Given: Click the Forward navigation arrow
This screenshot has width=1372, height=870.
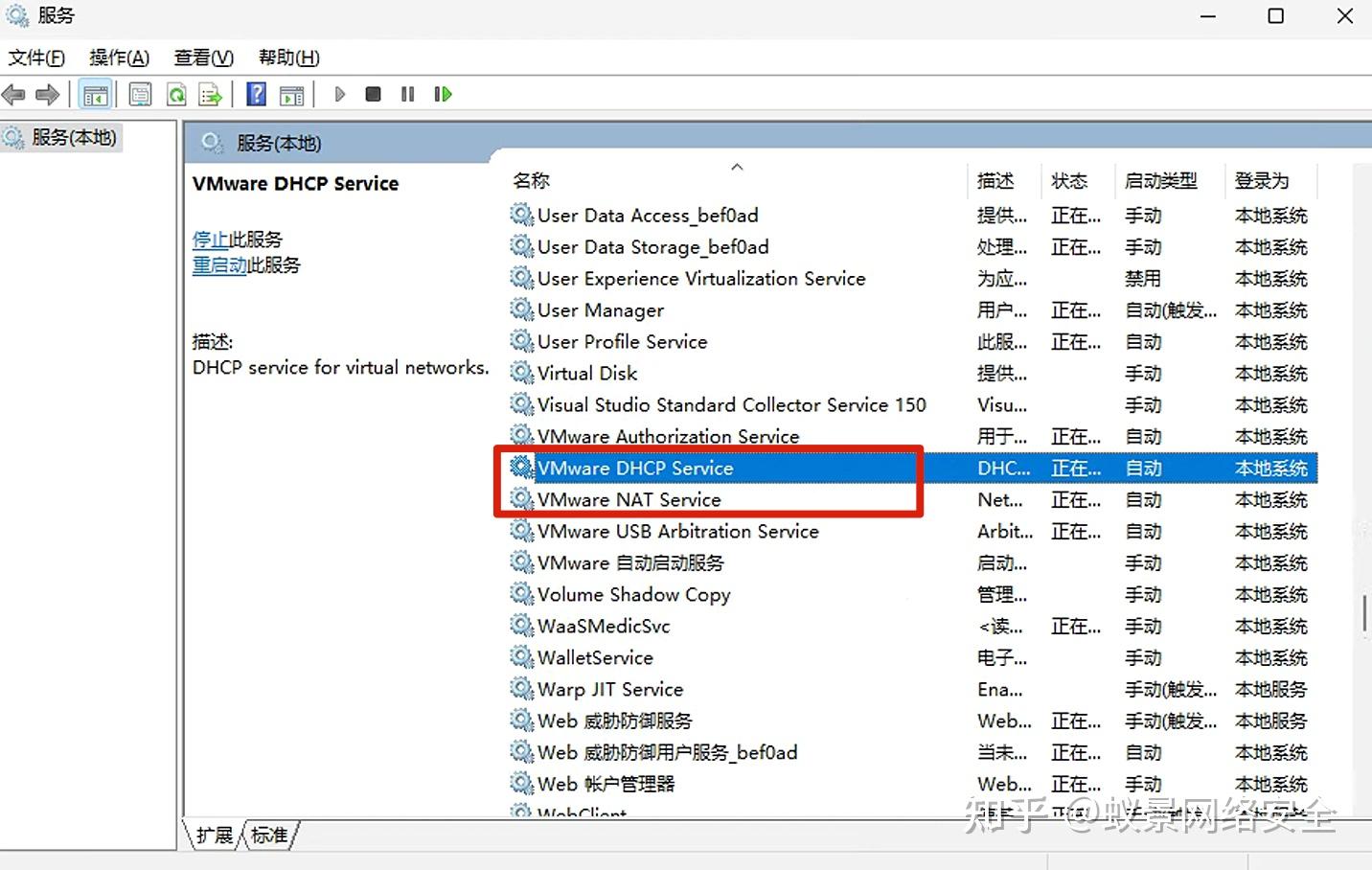Looking at the screenshot, I should click(x=47, y=94).
